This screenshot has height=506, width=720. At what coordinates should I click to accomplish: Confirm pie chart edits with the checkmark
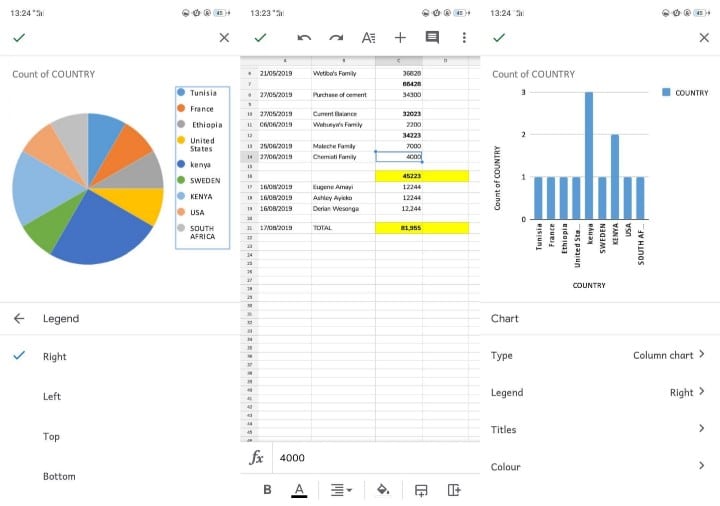tap(19, 38)
